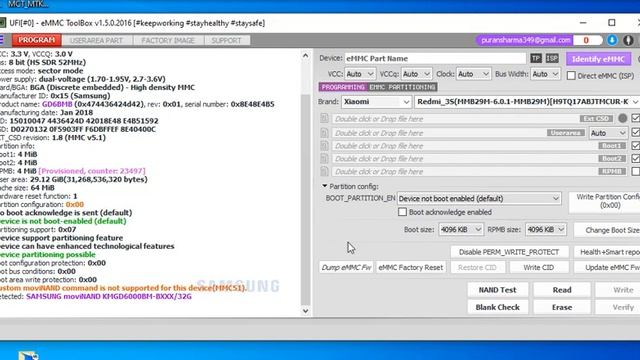This screenshot has width=640, height=360.
Task: Click the Dump eMMC Fw button
Action: [346, 267]
